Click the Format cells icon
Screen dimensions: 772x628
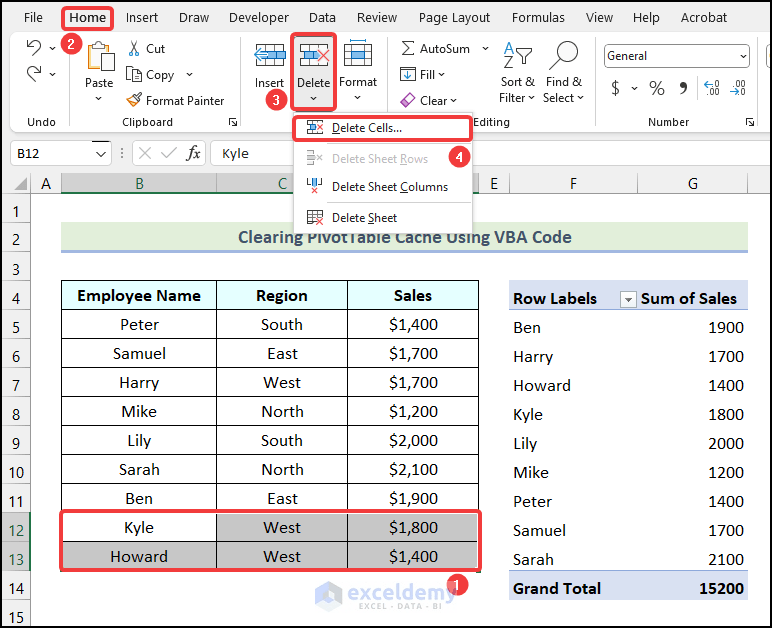(x=358, y=53)
